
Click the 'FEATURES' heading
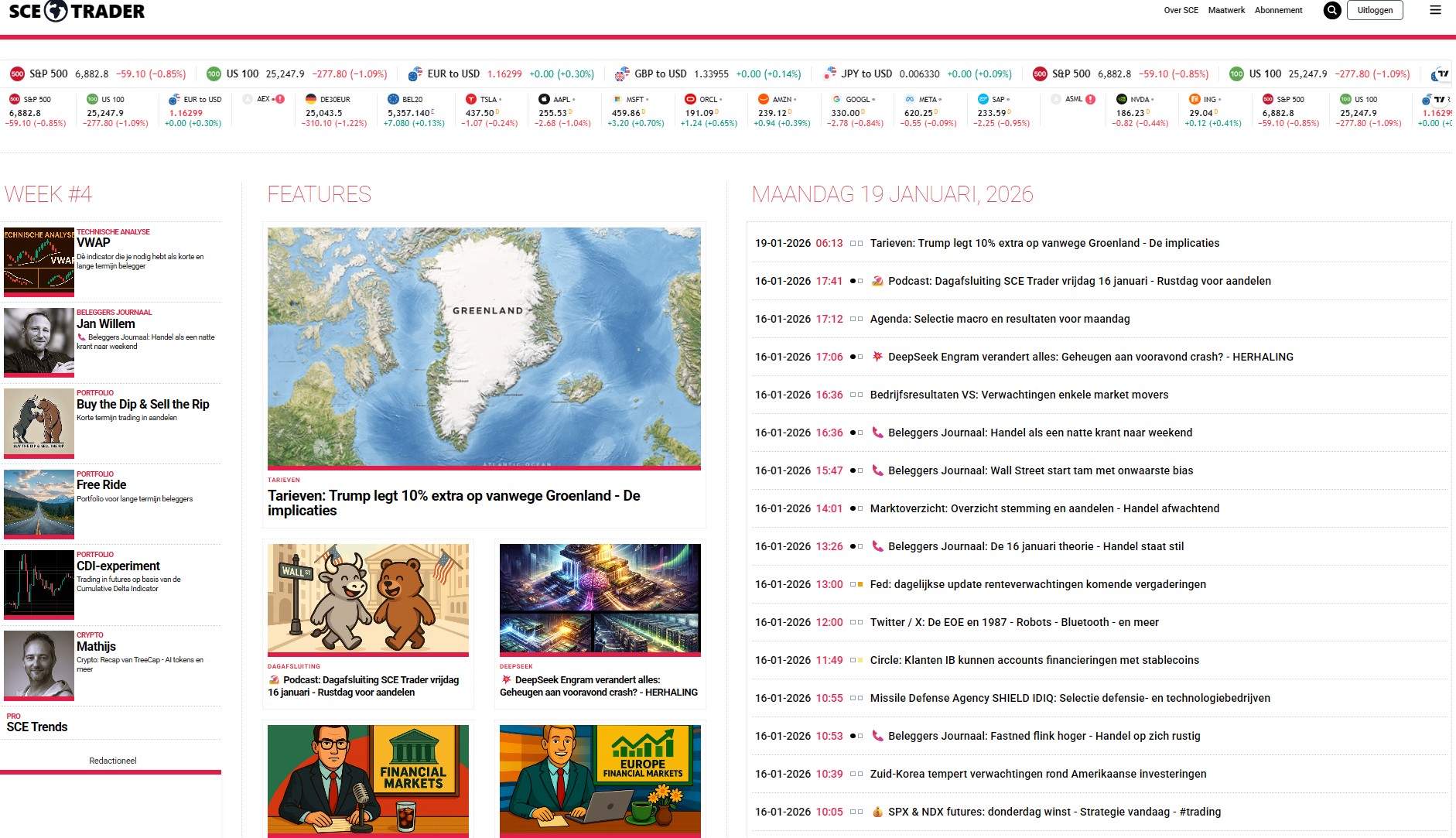tap(320, 194)
